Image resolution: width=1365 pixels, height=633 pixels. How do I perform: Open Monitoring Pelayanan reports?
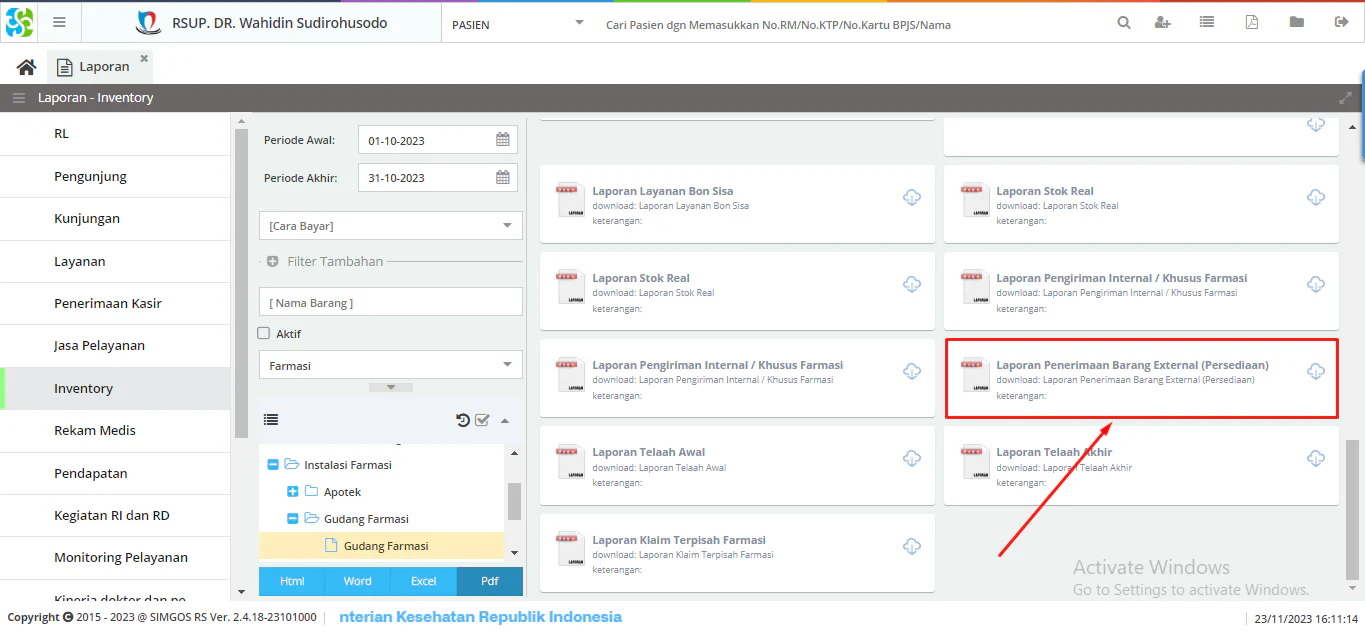click(115, 557)
